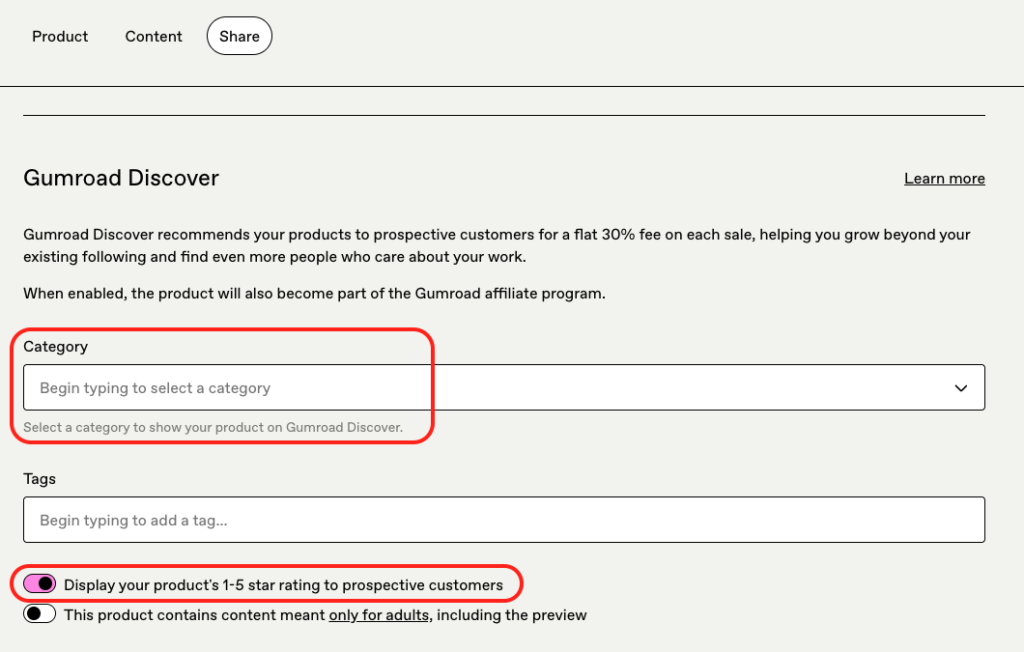
Task: Click the 'flat 30% fee' description paragraph
Action: click(x=497, y=246)
